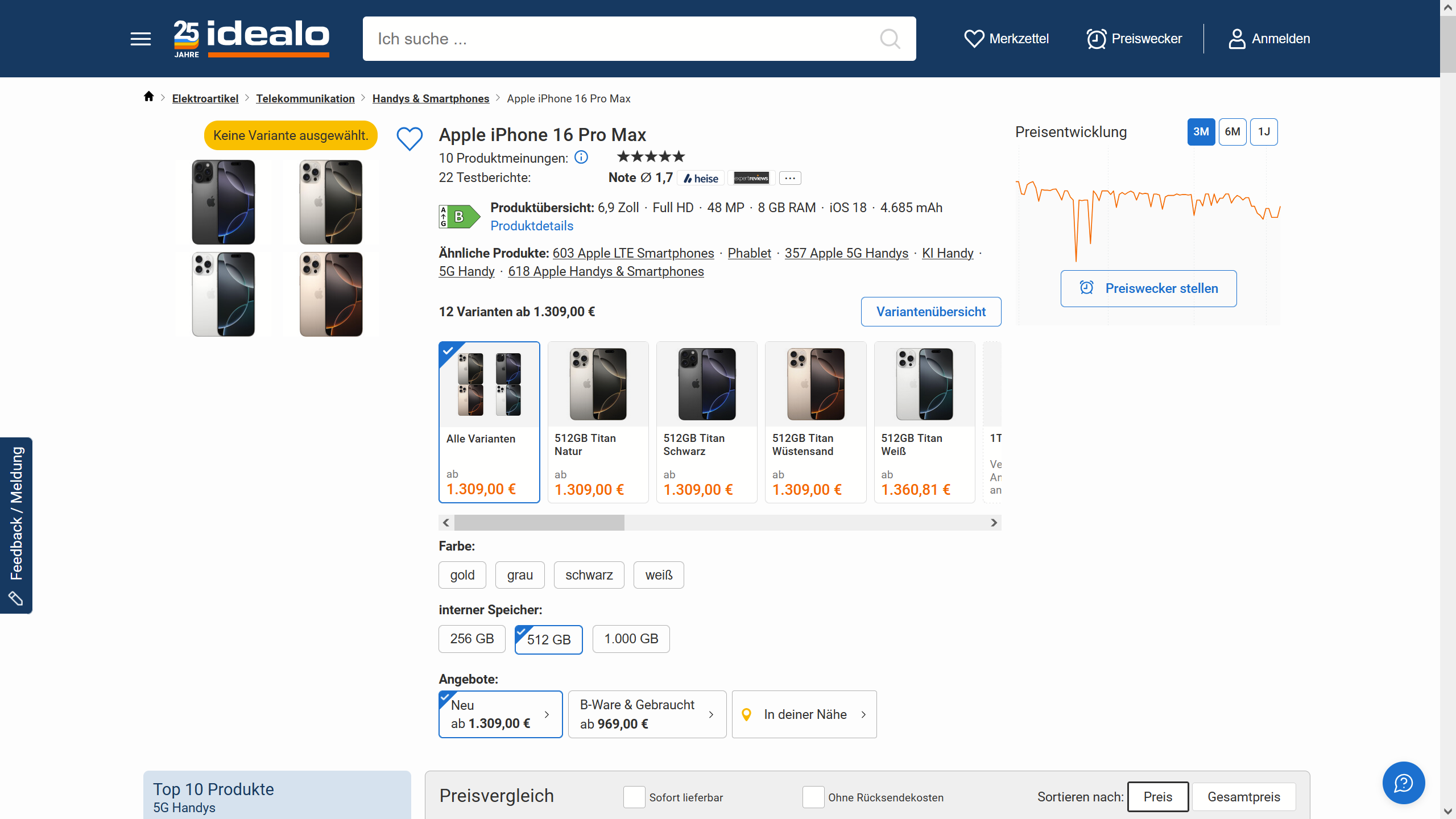The width and height of the screenshot is (1456, 819).
Task: Switch price chart to 6M
Action: [x=1232, y=132]
